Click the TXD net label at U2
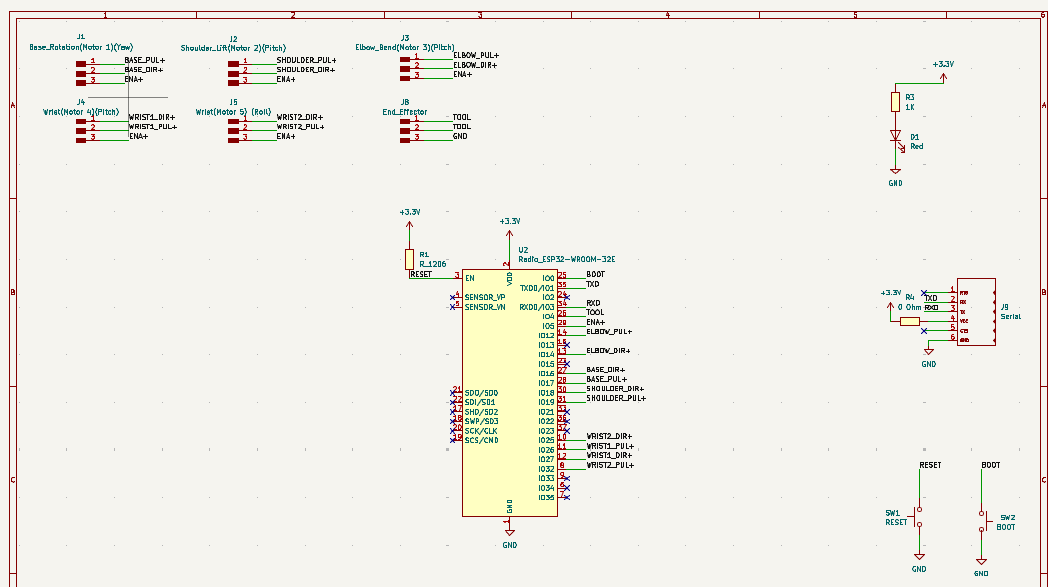 click(x=593, y=284)
